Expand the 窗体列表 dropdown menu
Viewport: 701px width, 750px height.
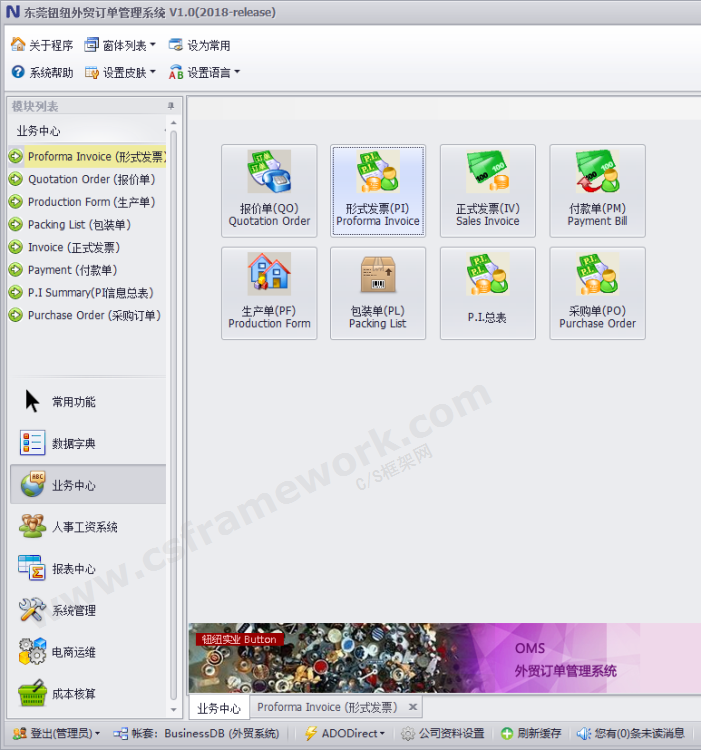pos(120,45)
